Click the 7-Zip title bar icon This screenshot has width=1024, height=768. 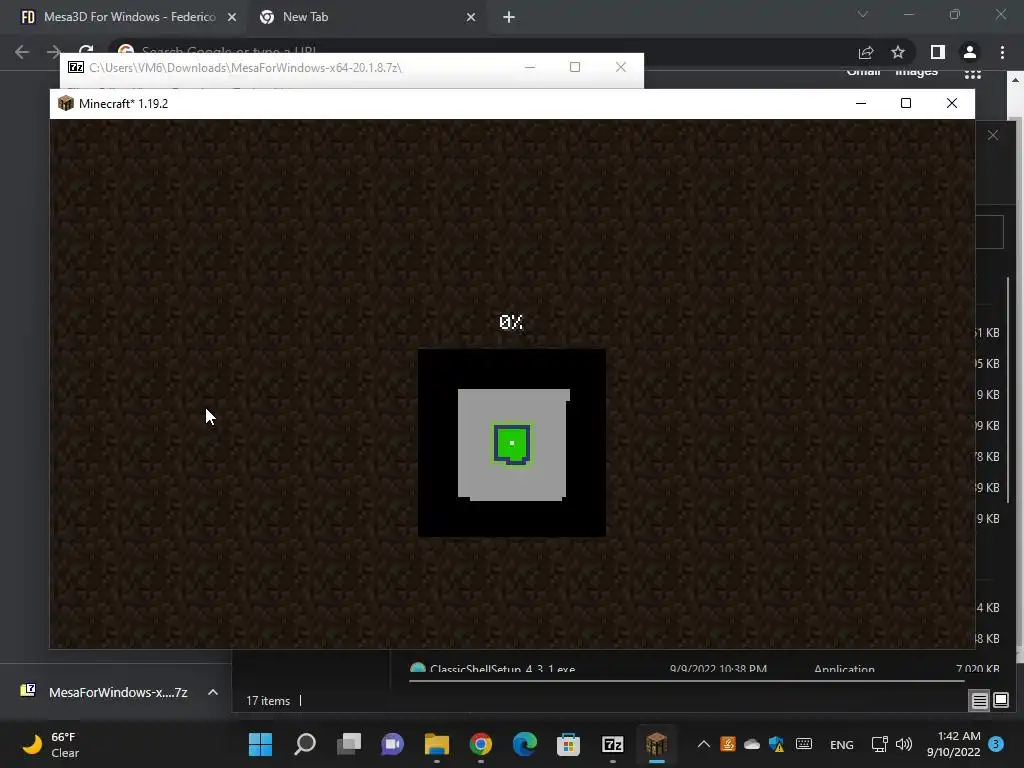[x=76, y=67]
